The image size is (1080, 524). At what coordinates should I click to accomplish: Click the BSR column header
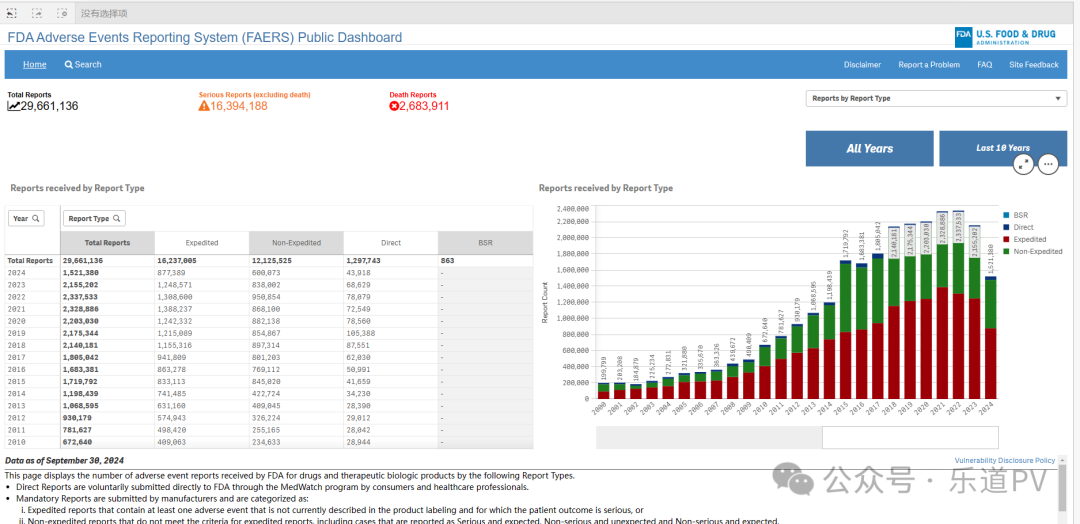[485, 243]
